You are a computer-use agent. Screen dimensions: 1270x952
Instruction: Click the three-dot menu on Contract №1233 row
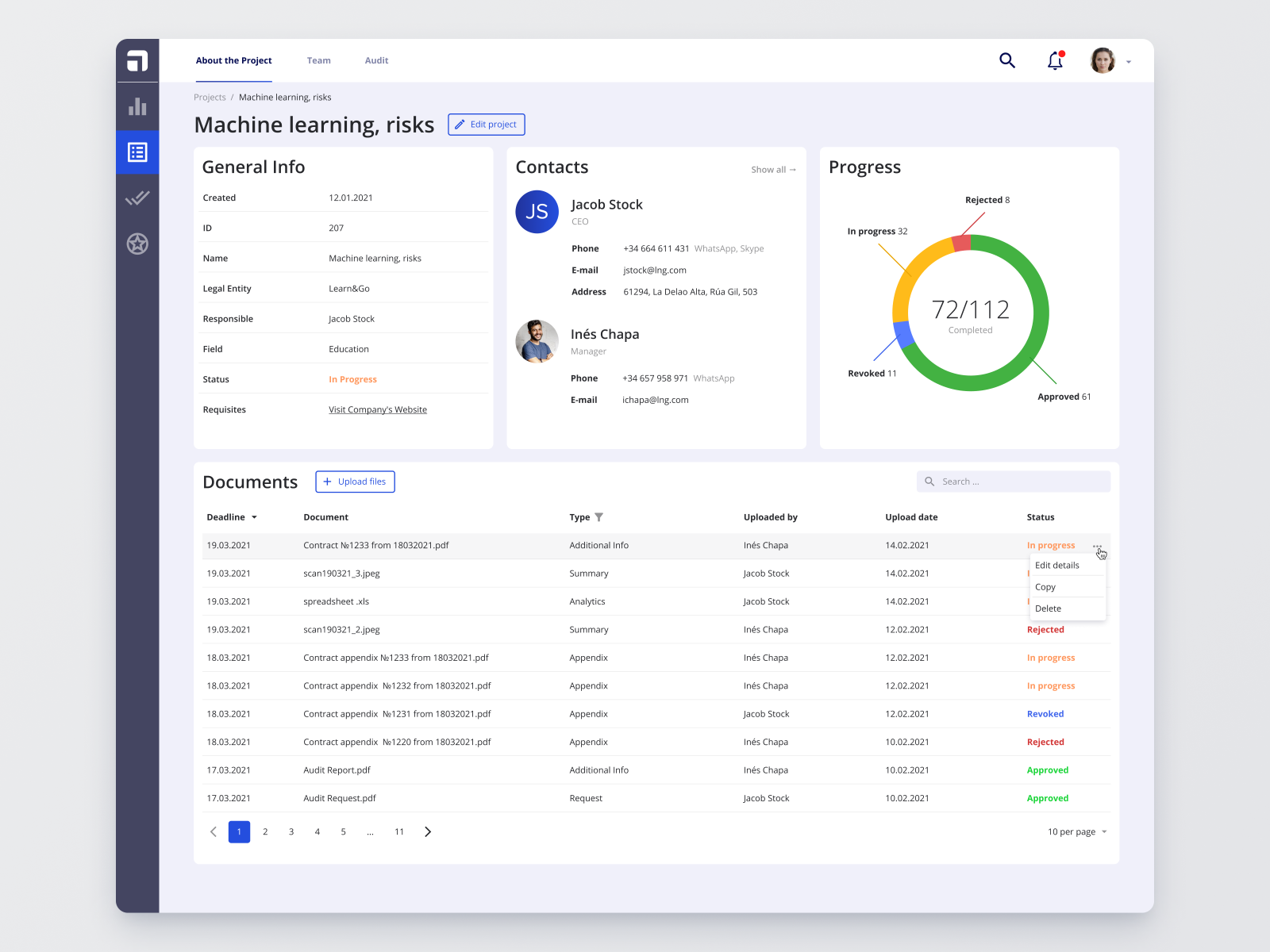click(x=1099, y=547)
